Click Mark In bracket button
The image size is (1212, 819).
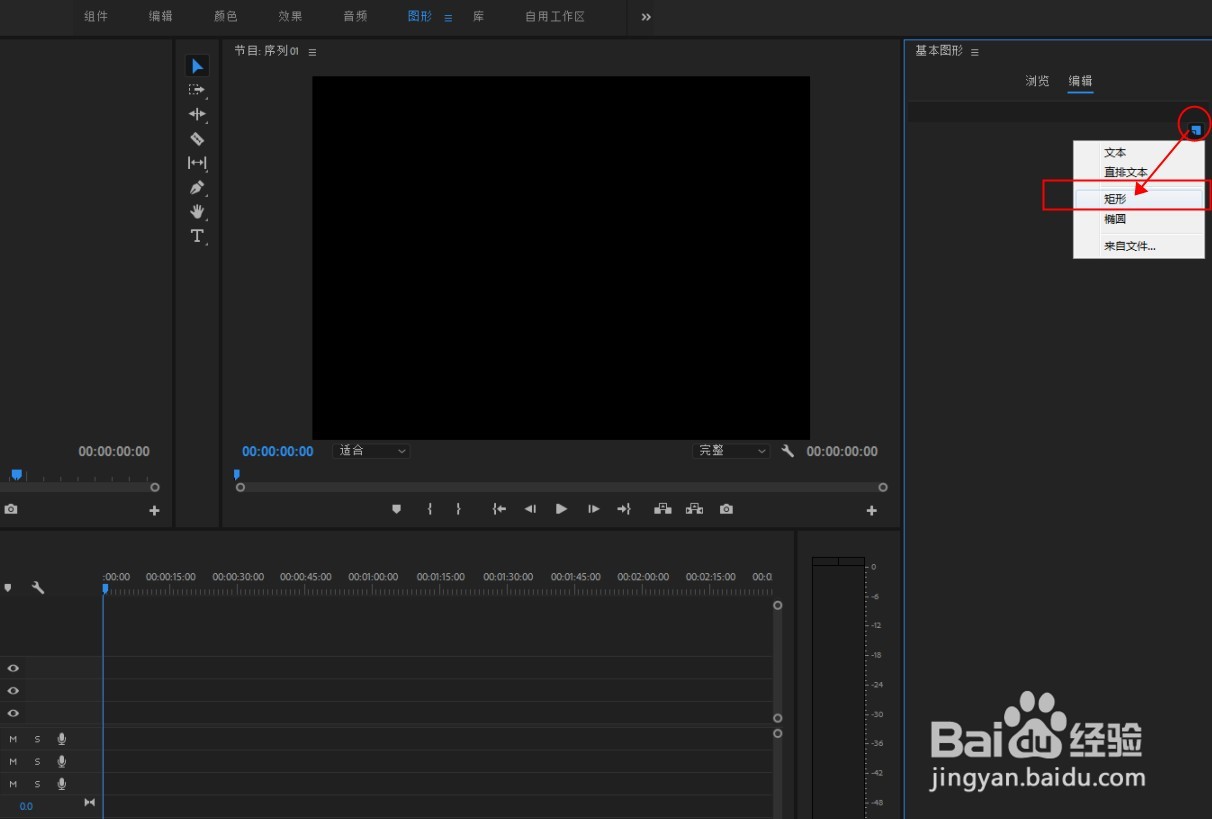pos(429,509)
